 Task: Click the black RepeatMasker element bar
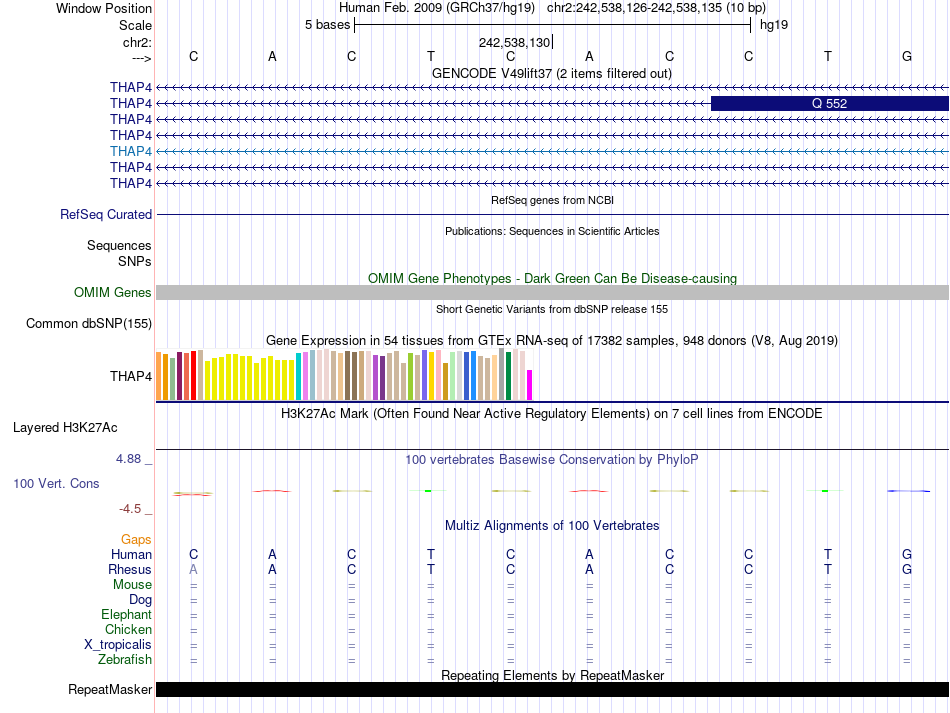552,690
